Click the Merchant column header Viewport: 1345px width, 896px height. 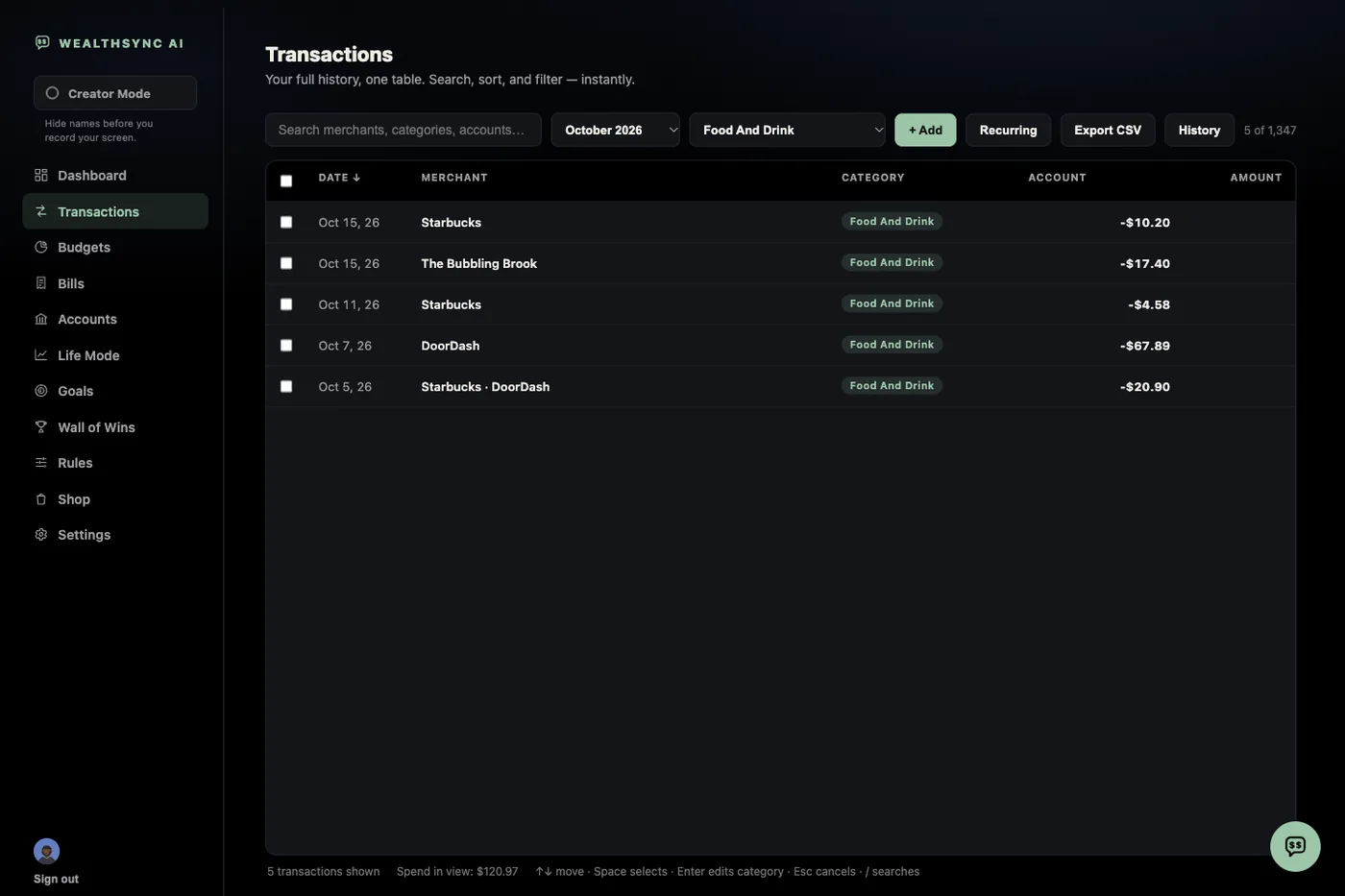pyautogui.click(x=454, y=178)
